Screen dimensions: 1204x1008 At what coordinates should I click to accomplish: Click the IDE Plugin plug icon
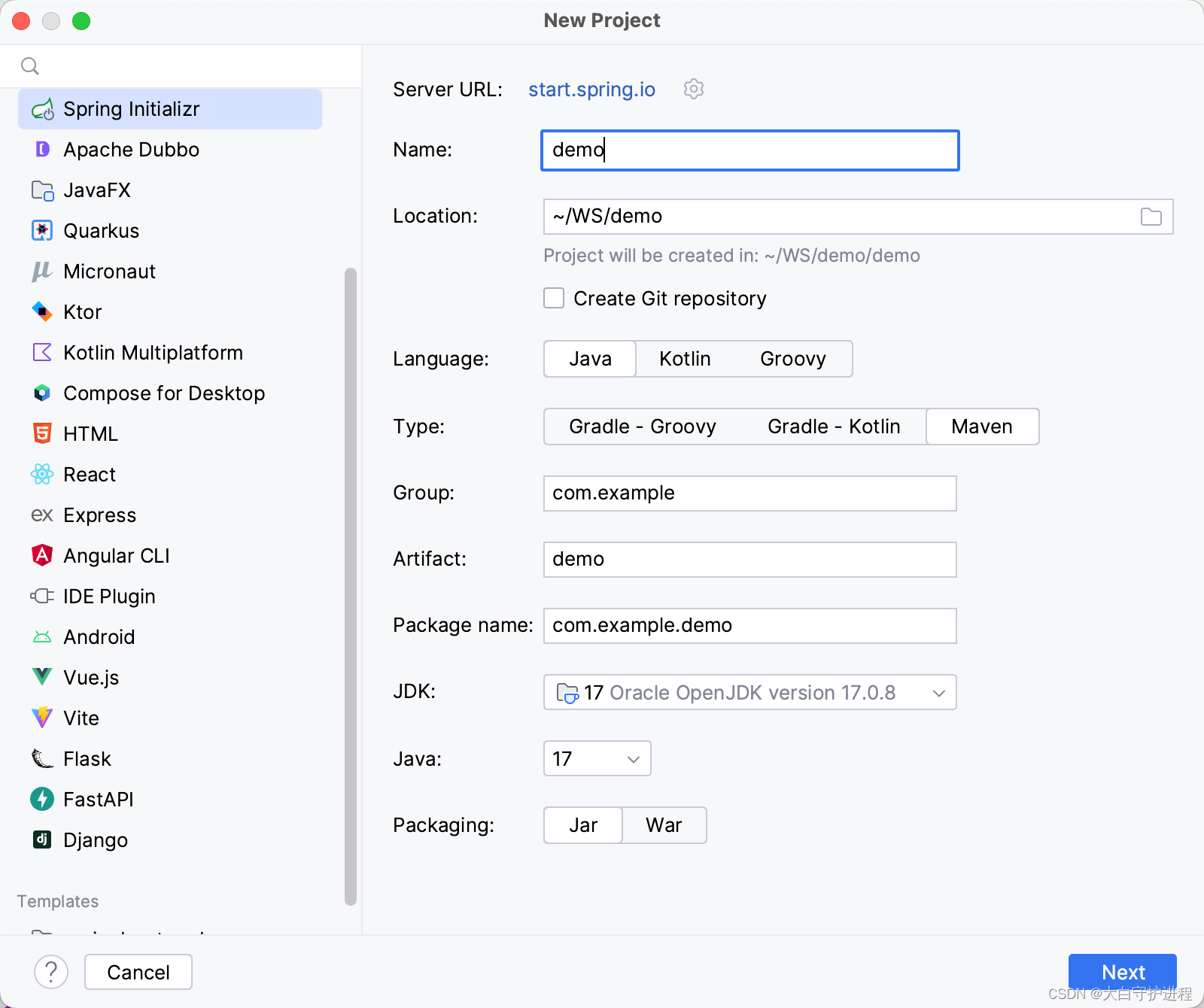(42, 597)
